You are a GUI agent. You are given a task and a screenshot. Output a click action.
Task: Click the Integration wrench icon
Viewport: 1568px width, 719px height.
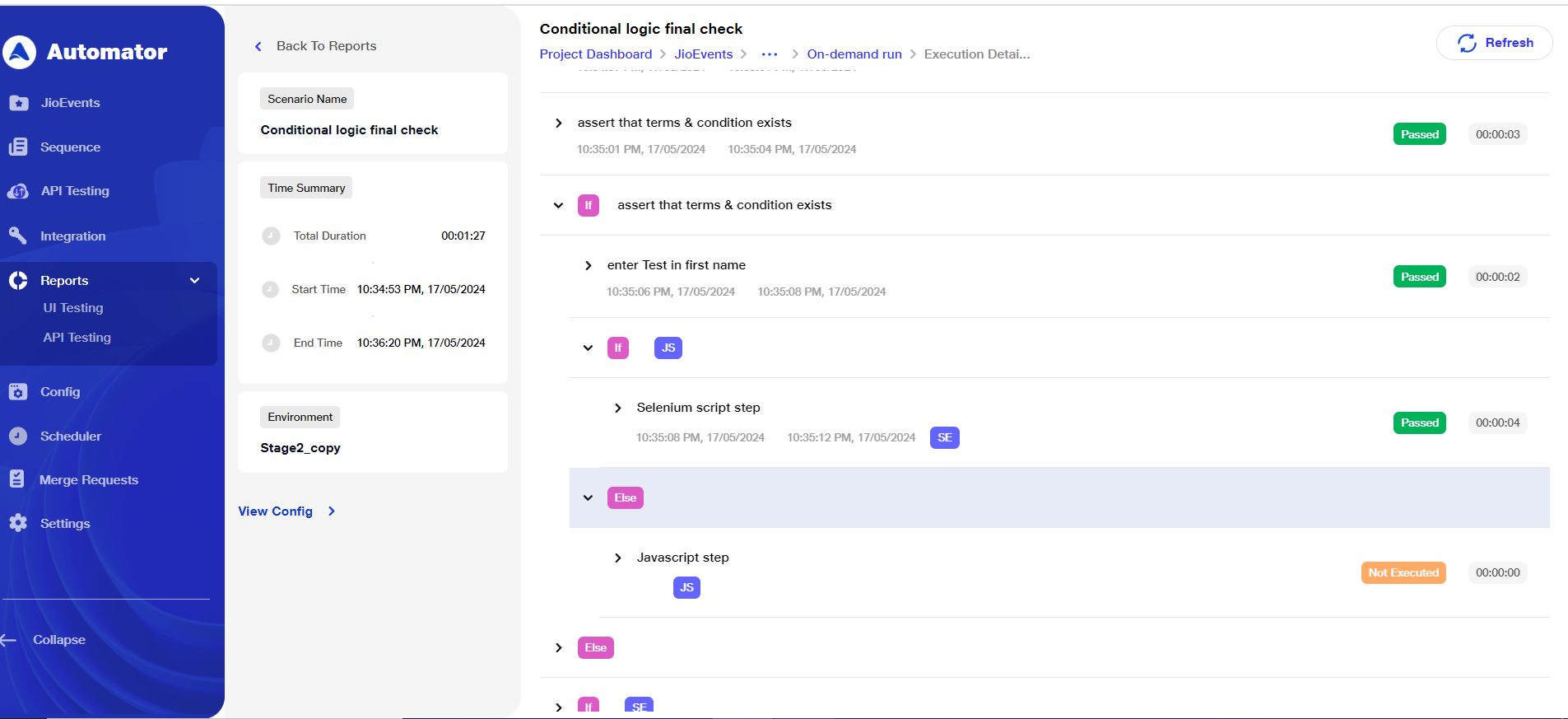(x=18, y=236)
